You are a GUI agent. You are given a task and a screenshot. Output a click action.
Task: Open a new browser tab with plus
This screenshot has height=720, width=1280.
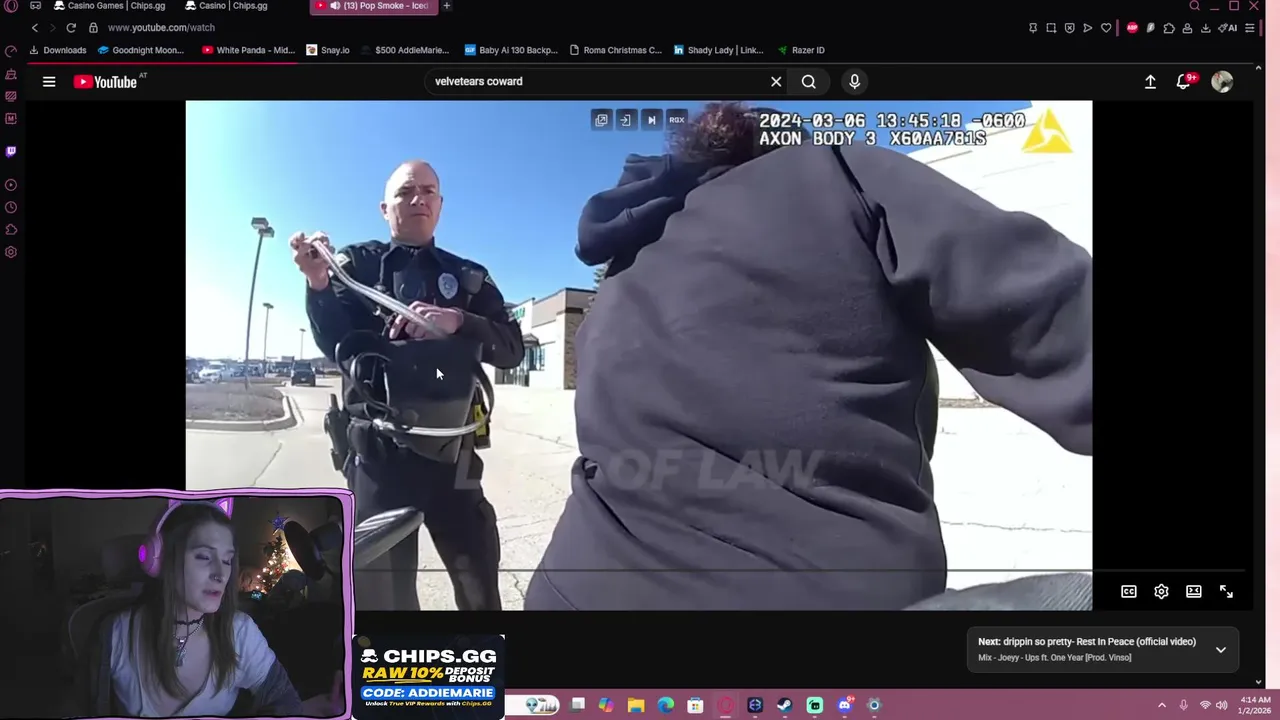447,6
